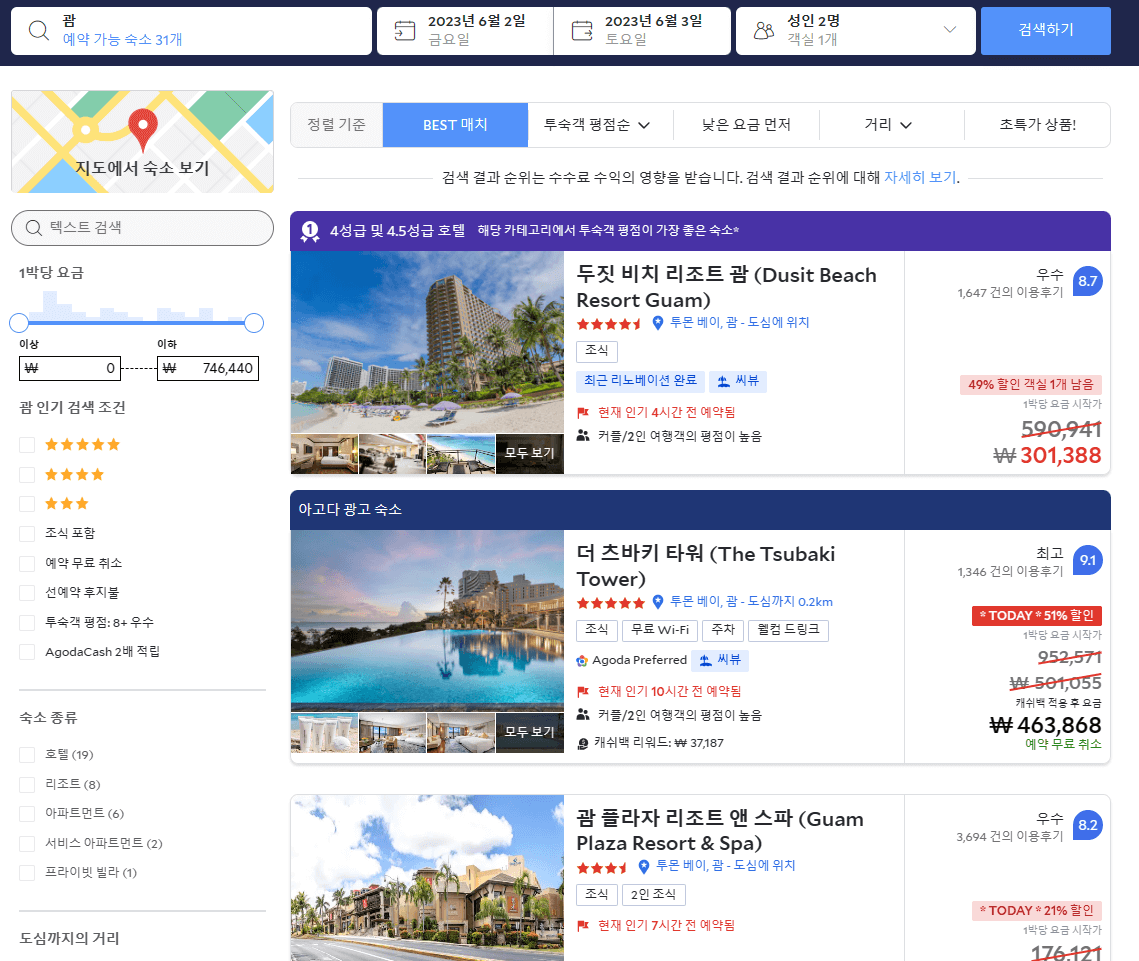Click the Agoda Preferred badge icon
Image resolution: width=1139 pixels, height=961 pixels.
(582, 660)
